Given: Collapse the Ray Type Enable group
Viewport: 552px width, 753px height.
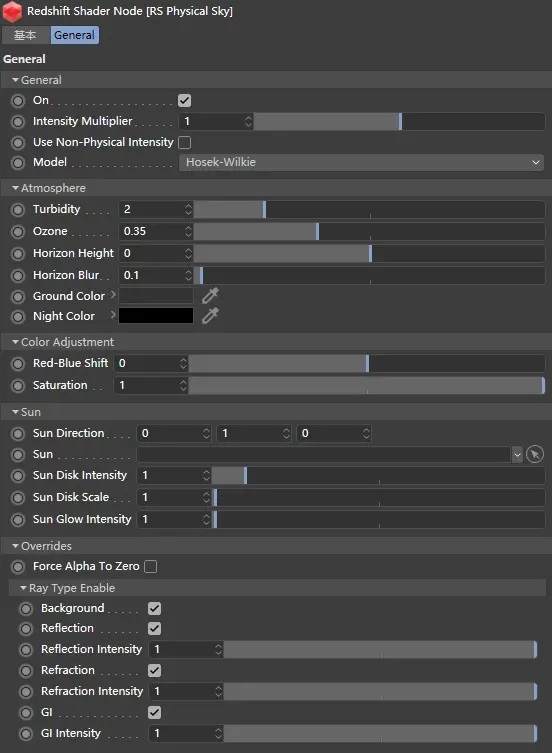Looking at the screenshot, I should (x=23, y=588).
